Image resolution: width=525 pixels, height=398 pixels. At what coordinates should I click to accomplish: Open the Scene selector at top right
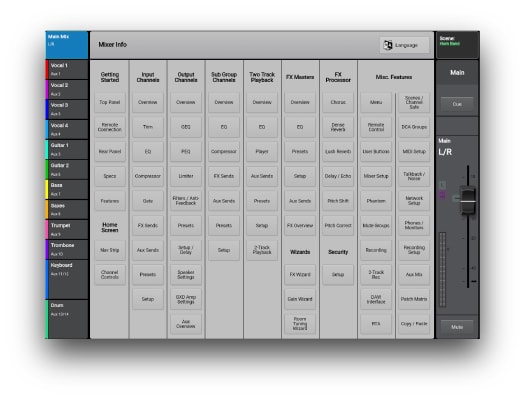point(457,45)
